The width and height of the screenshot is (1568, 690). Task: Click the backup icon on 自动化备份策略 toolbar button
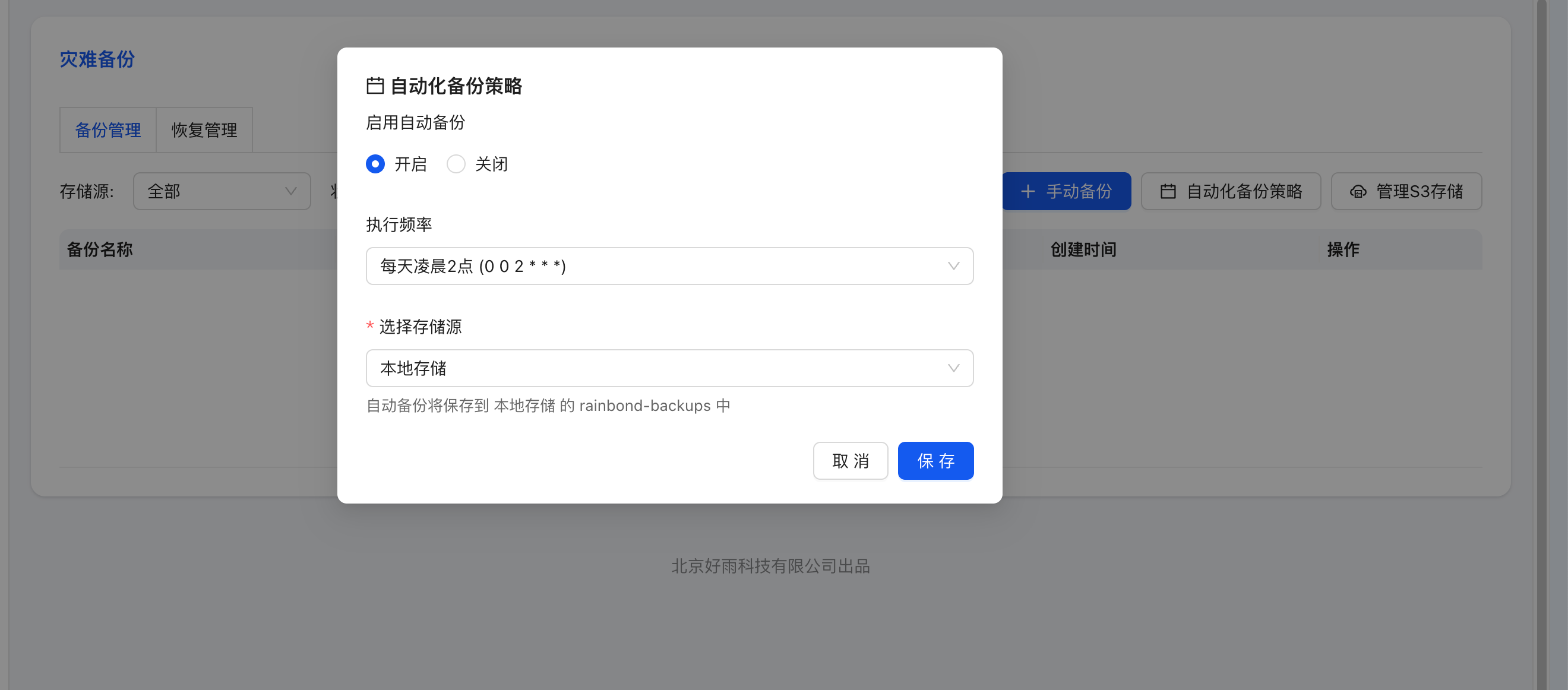[x=1168, y=191]
